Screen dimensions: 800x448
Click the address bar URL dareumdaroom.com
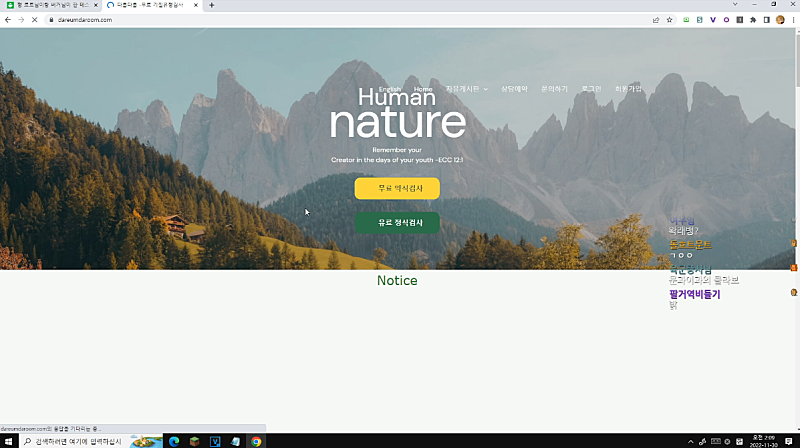[x=85, y=20]
